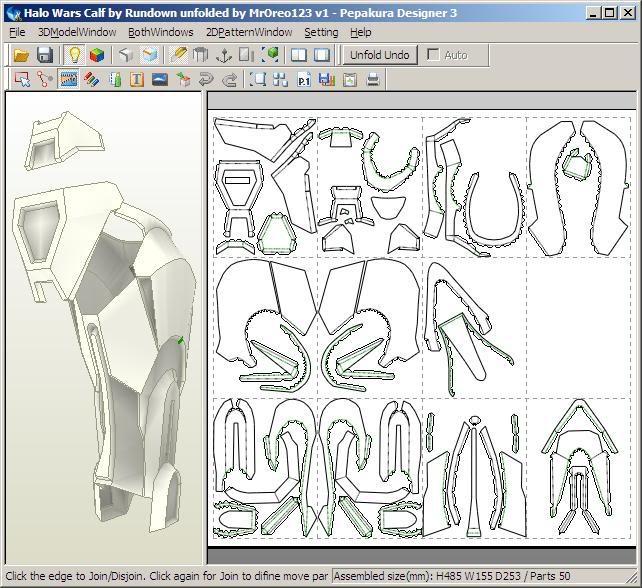The width and height of the screenshot is (642, 588).
Task: Open the 2DPatternWindow menu
Action: (x=249, y=32)
